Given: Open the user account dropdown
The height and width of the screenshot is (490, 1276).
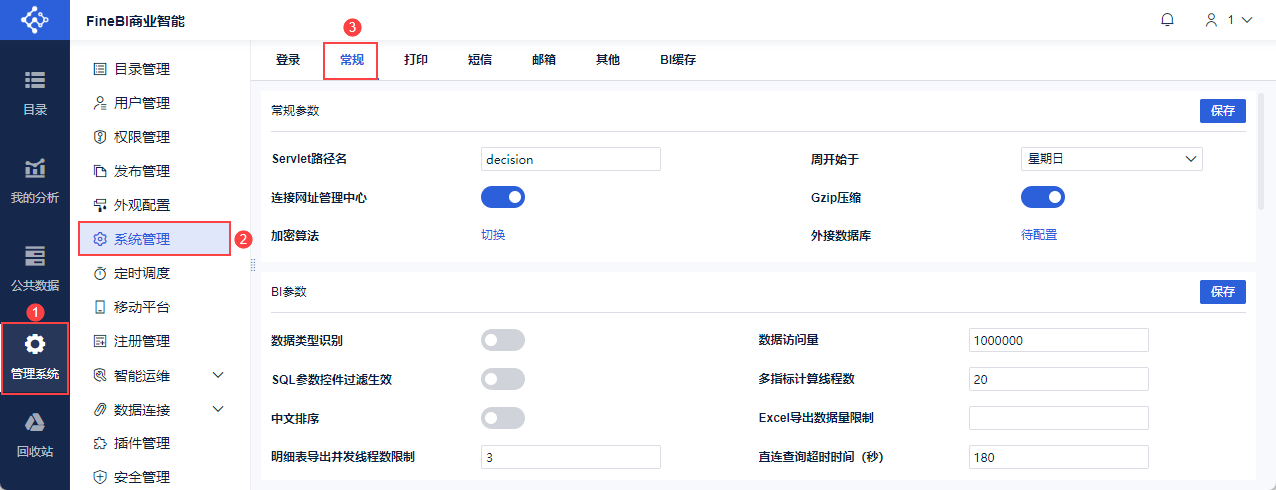Looking at the screenshot, I should pos(1229,20).
